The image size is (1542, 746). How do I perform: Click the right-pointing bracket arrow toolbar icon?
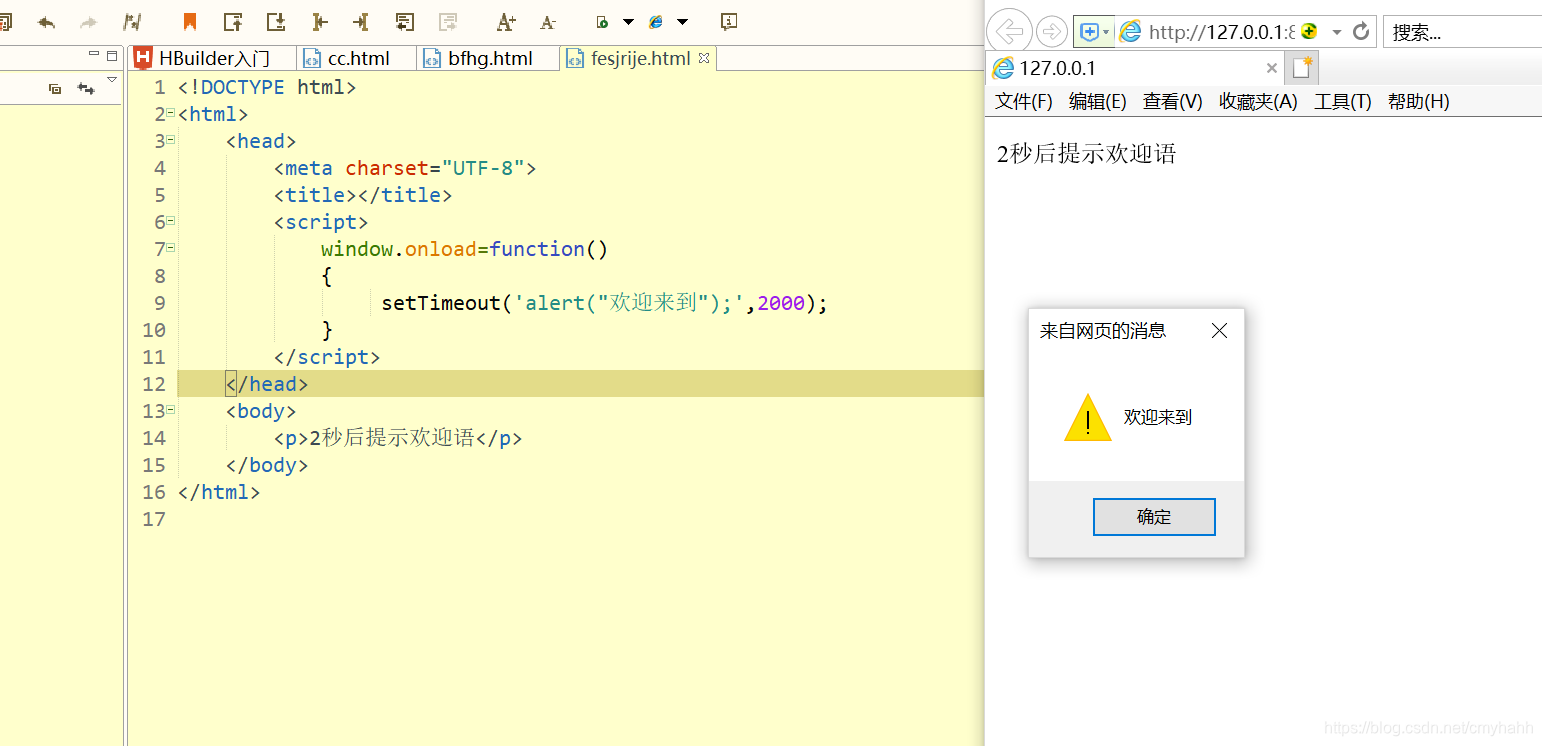[x=361, y=21]
